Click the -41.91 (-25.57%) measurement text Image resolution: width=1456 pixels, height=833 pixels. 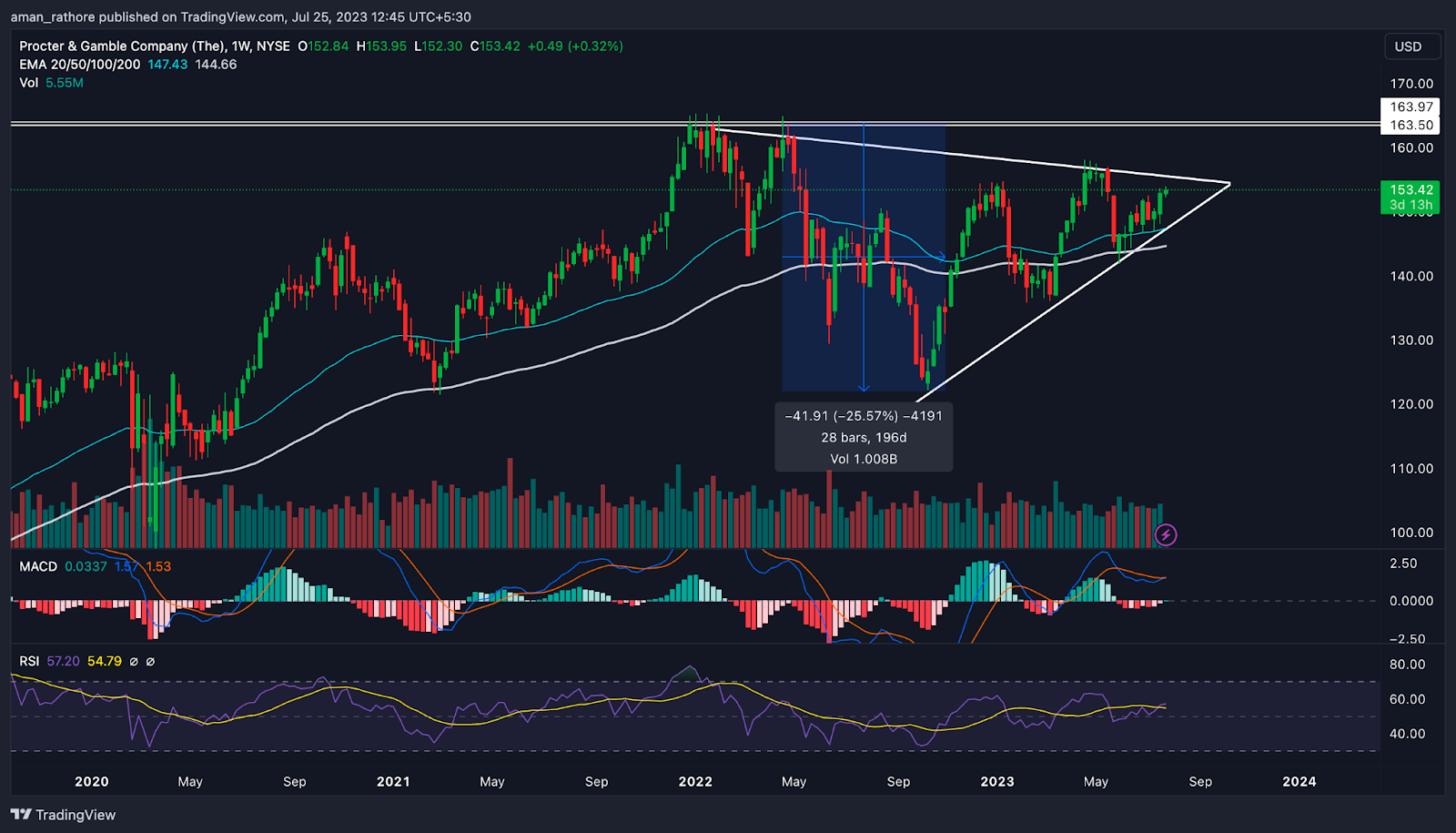[x=864, y=416]
